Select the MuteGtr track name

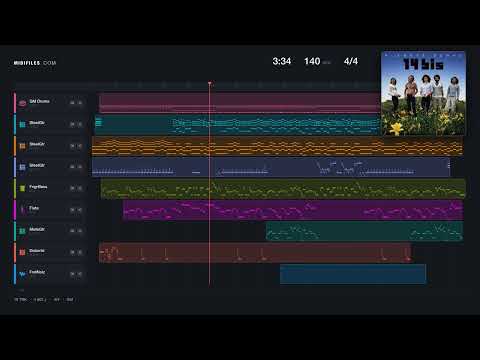tap(37, 229)
